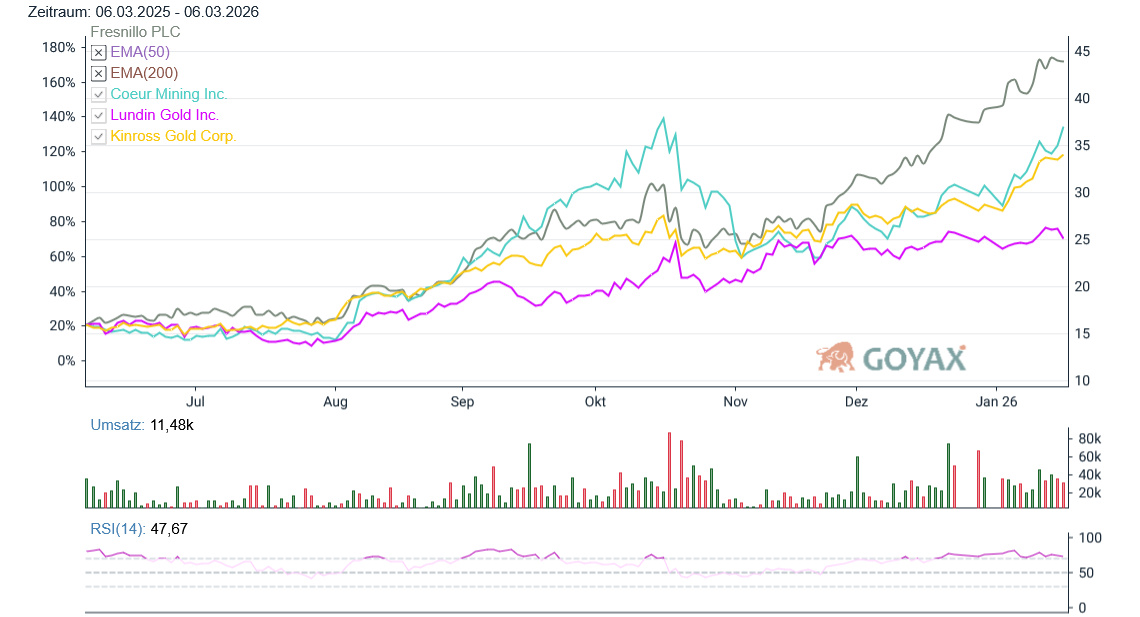Click the Zeitraum date range text
Screen dimensions: 1140x617
(x=130, y=12)
